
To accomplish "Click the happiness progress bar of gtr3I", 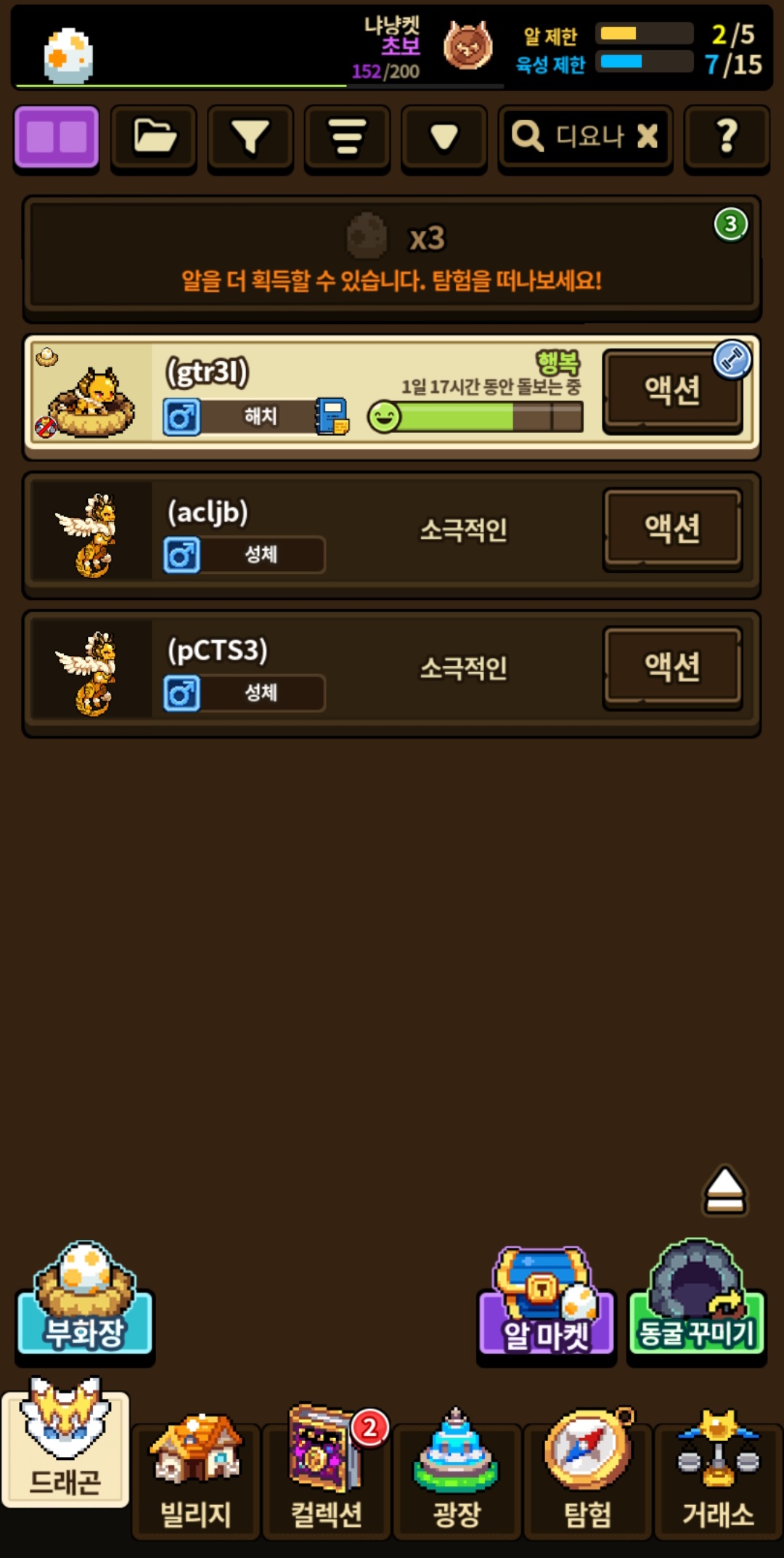I will 475,418.
